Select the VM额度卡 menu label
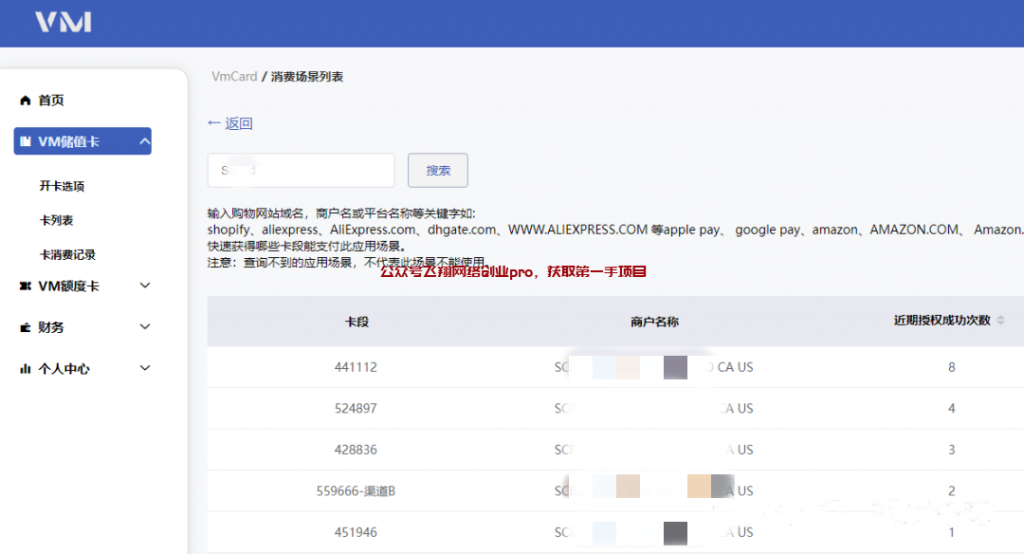Screen dimensions: 1024x554 click(69, 286)
